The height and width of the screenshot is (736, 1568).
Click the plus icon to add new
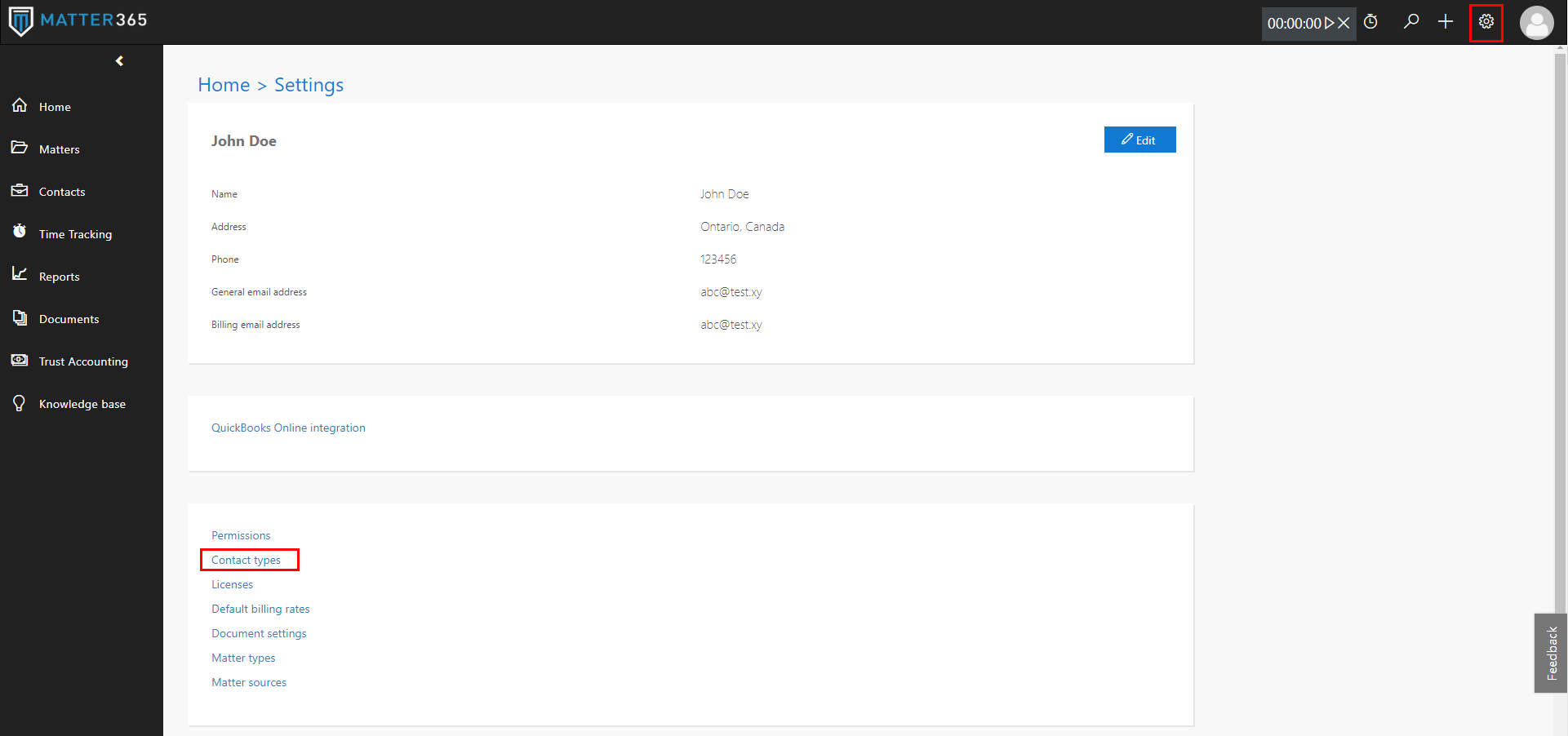pyautogui.click(x=1446, y=22)
